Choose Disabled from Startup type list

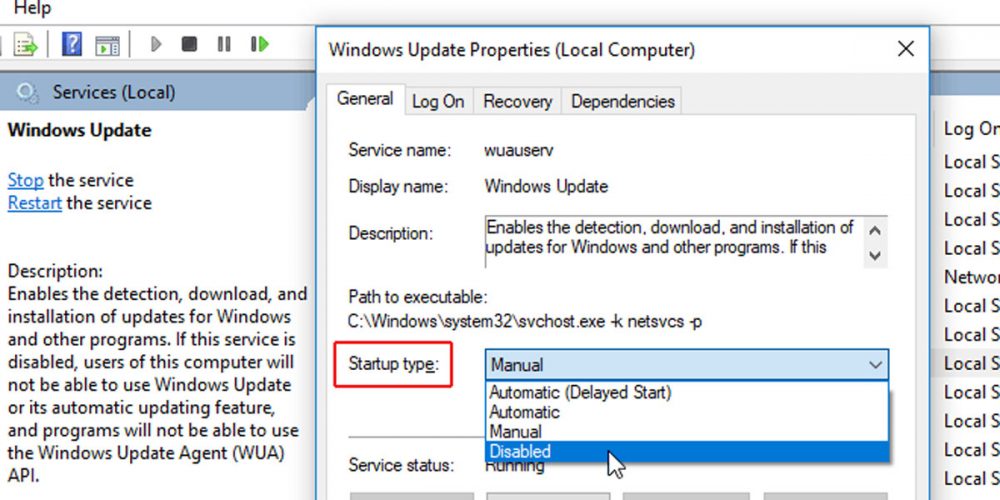(520, 452)
